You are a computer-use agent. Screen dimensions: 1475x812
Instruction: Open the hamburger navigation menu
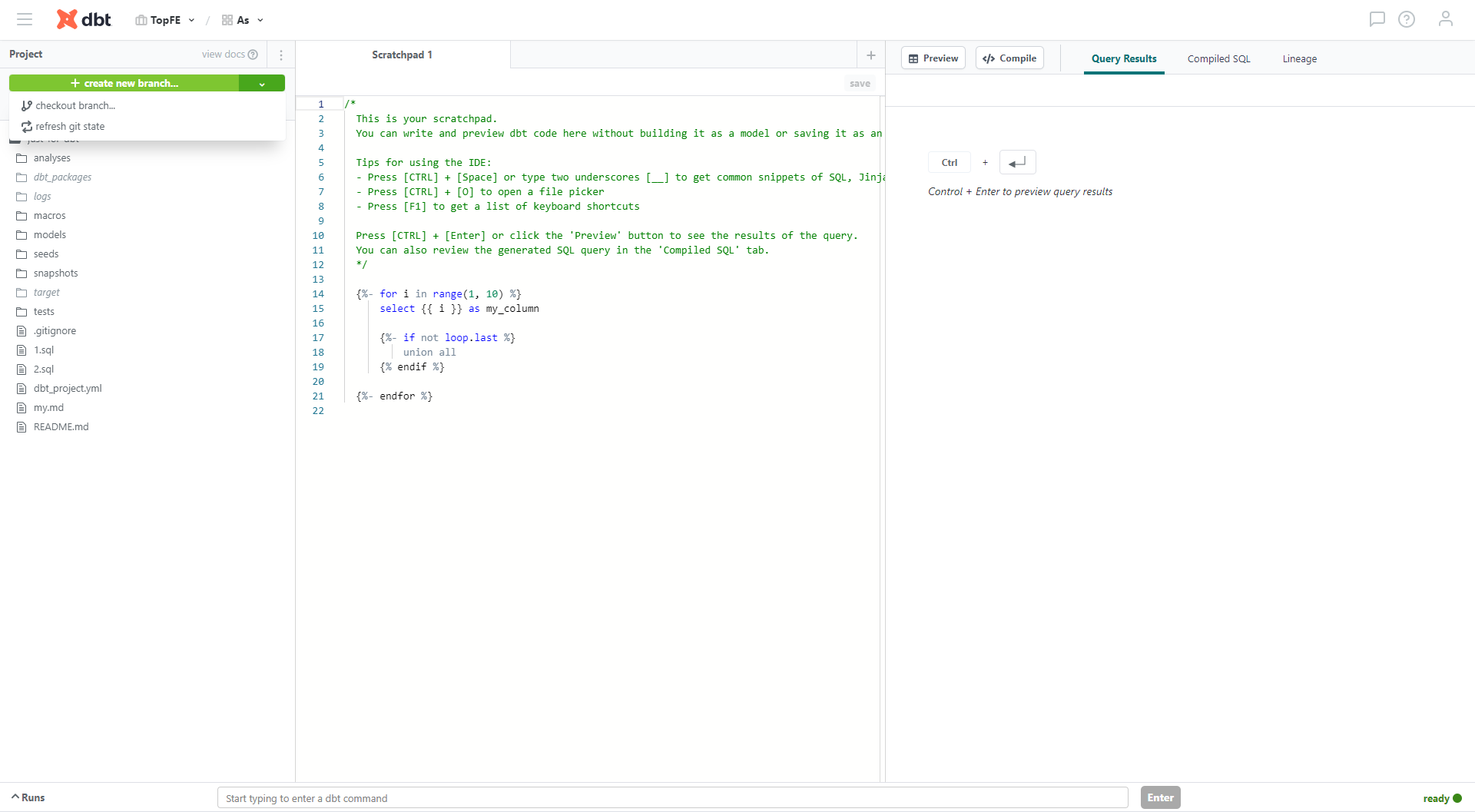coord(25,20)
